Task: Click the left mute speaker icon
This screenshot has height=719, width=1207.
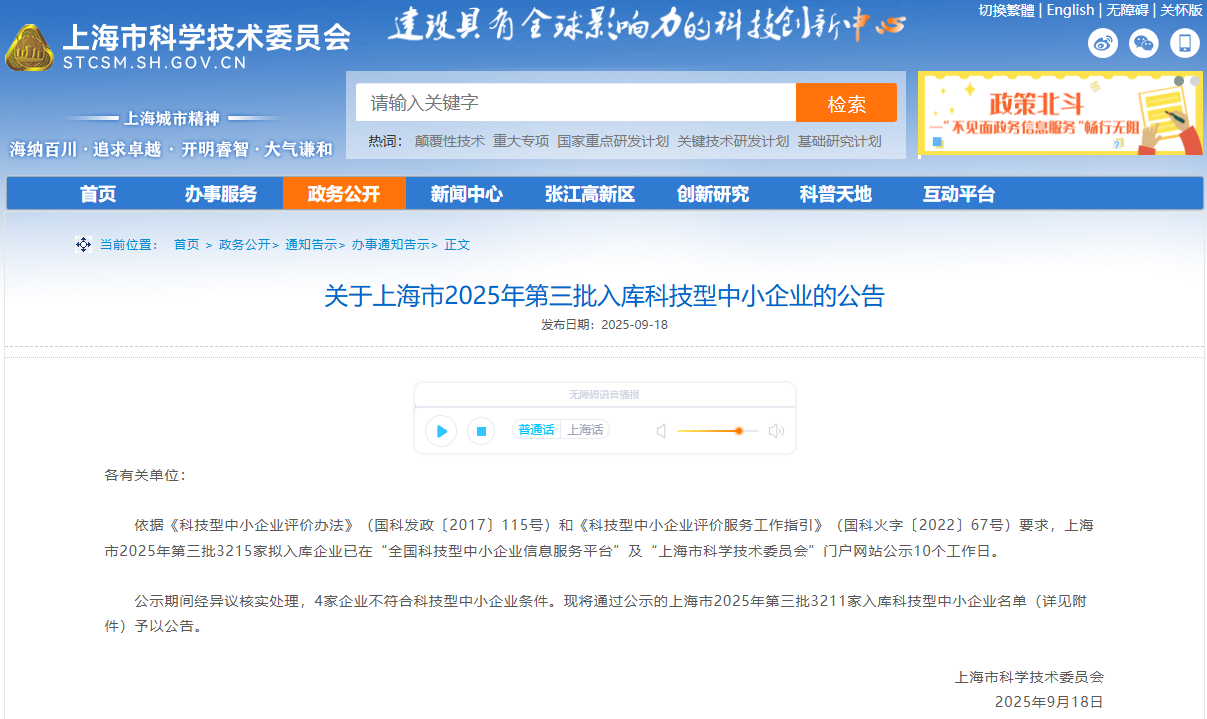Action: point(661,430)
